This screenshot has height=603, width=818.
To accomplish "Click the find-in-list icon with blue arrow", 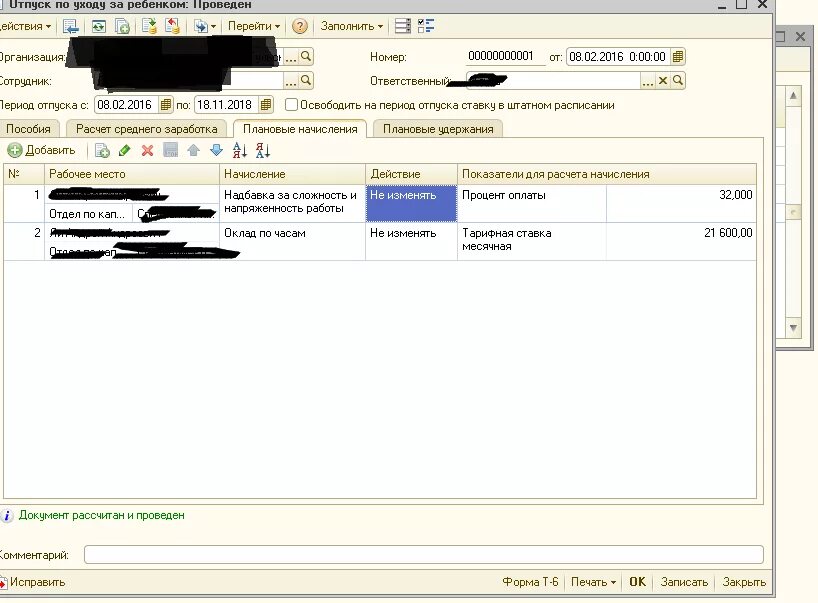I will tap(70, 26).
